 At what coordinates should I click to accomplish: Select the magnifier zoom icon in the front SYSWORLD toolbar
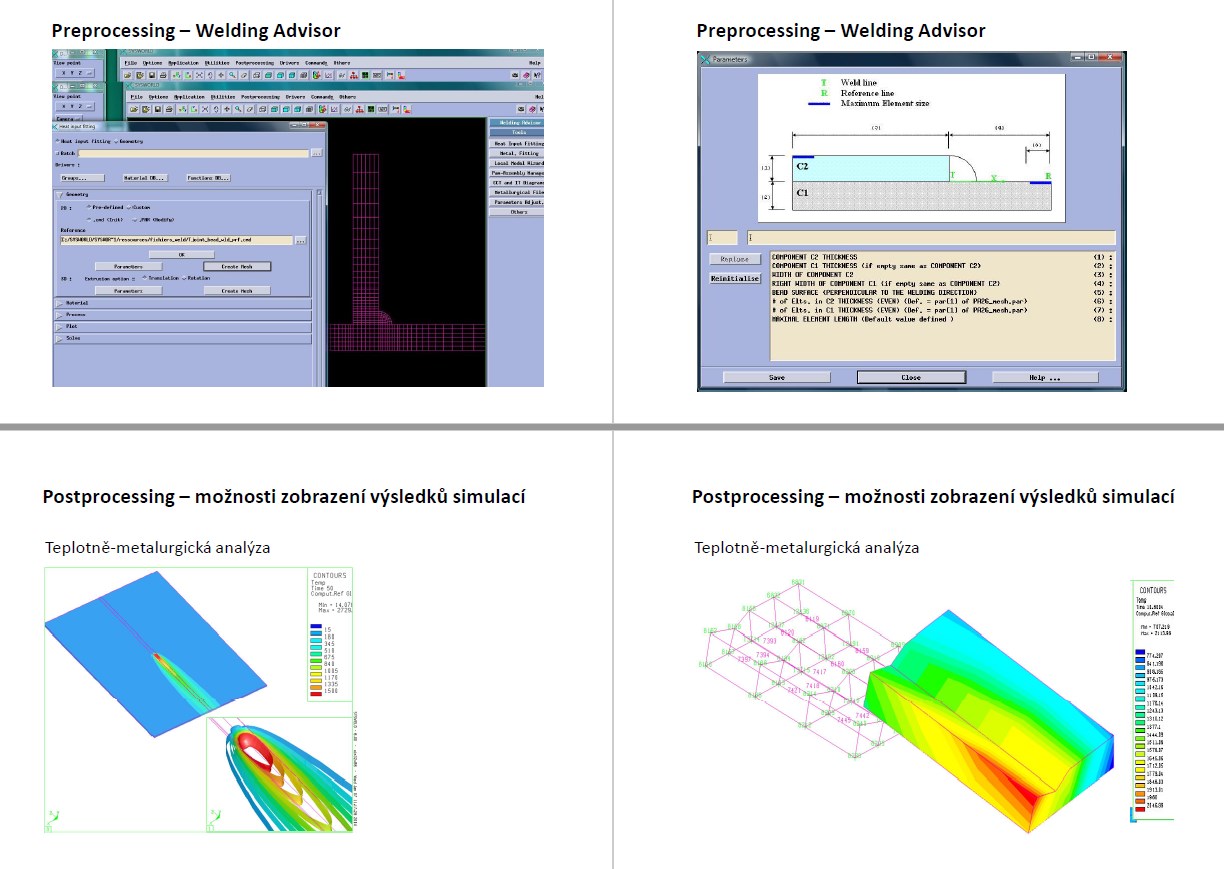[238, 110]
